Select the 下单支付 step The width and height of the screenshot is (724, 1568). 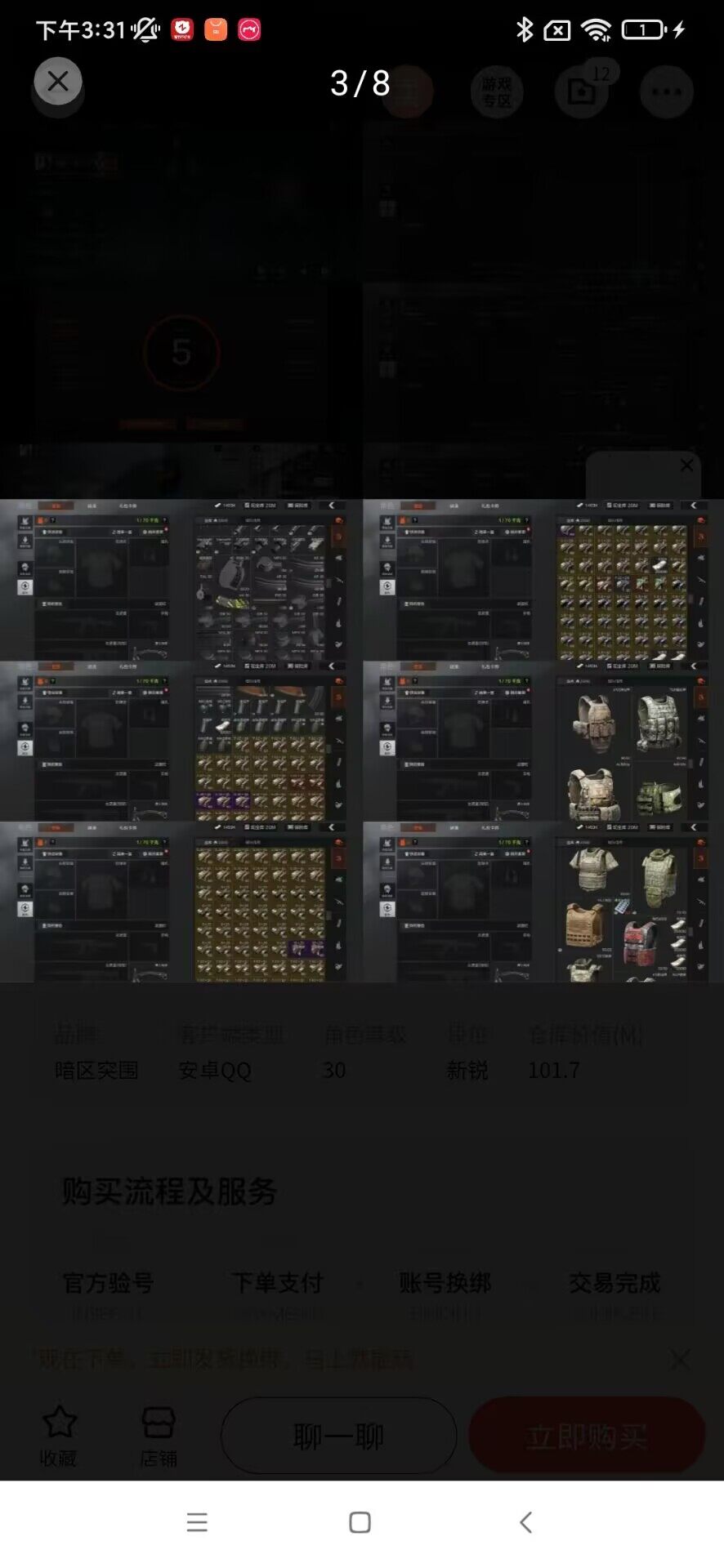tap(277, 1283)
